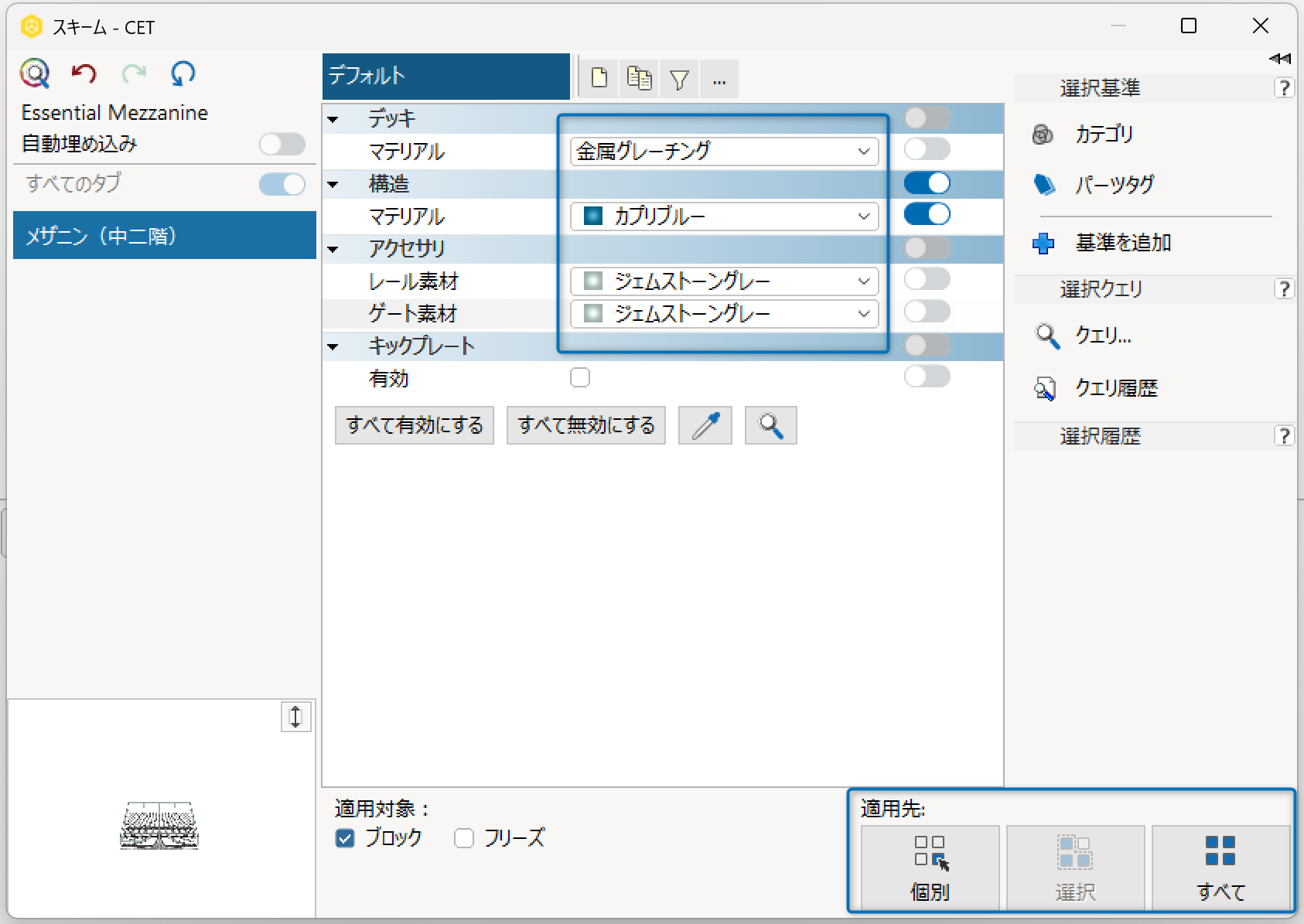
Task: Toggle the 構造 group switch off
Action: click(927, 183)
